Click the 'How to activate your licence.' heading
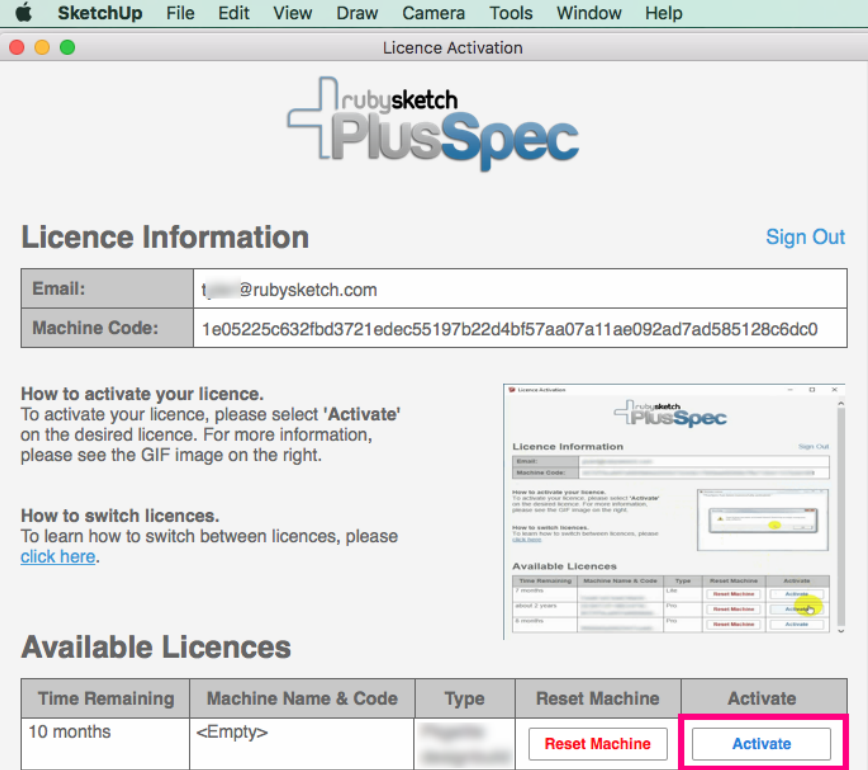This screenshot has height=770, width=868. tap(142, 394)
